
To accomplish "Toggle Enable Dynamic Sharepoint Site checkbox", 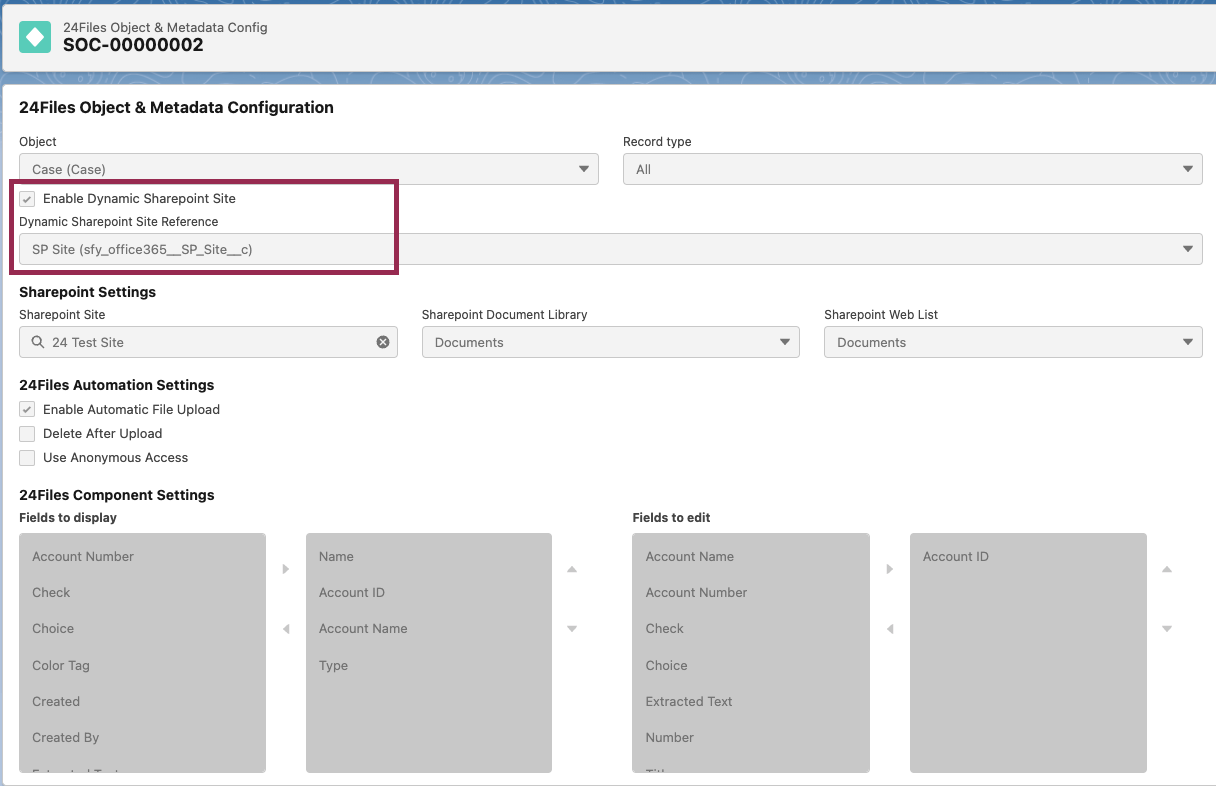I will click(x=27, y=199).
